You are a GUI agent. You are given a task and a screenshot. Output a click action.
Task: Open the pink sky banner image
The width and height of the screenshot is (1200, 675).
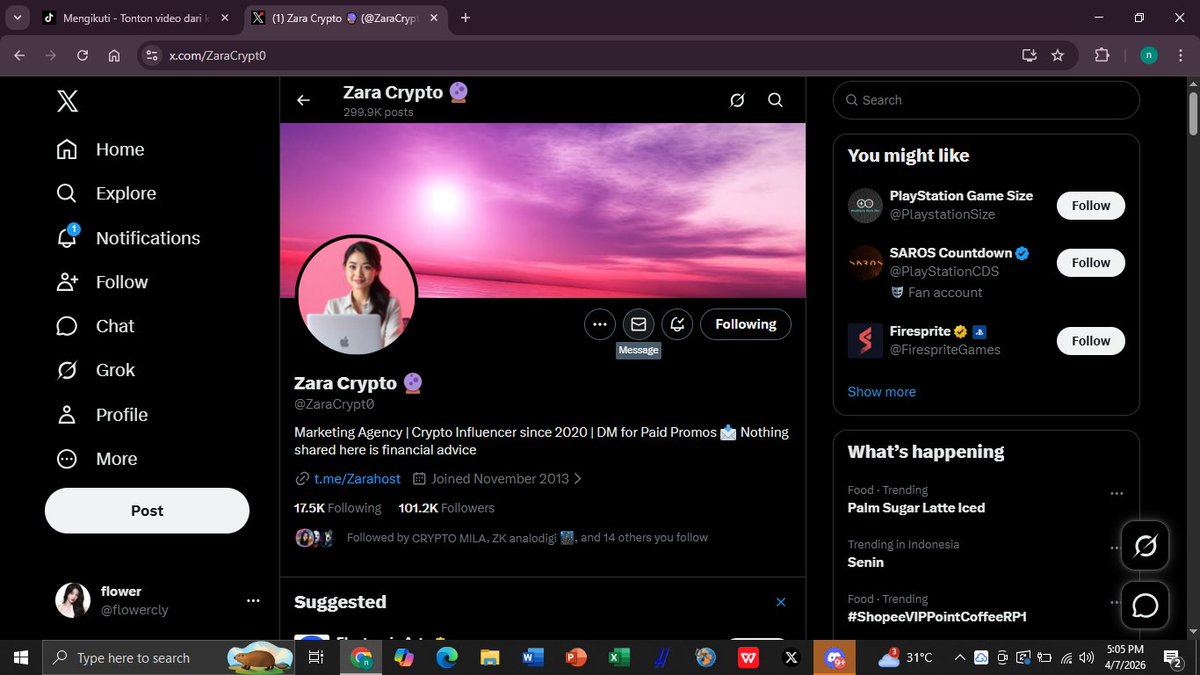543,210
